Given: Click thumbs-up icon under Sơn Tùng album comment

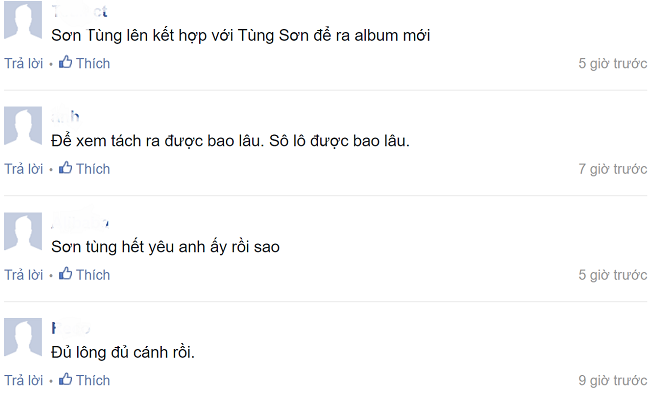Looking at the screenshot, I should point(65,62).
